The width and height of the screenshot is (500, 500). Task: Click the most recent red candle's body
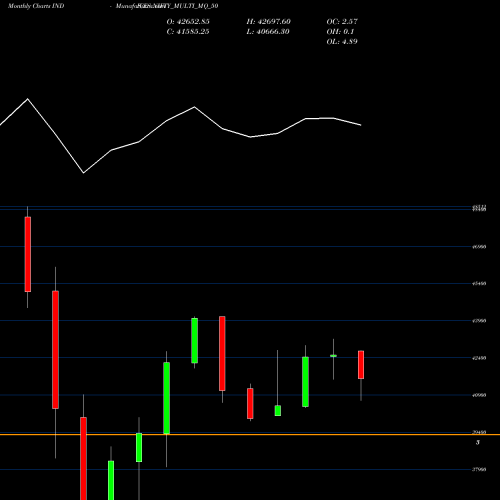(361, 365)
